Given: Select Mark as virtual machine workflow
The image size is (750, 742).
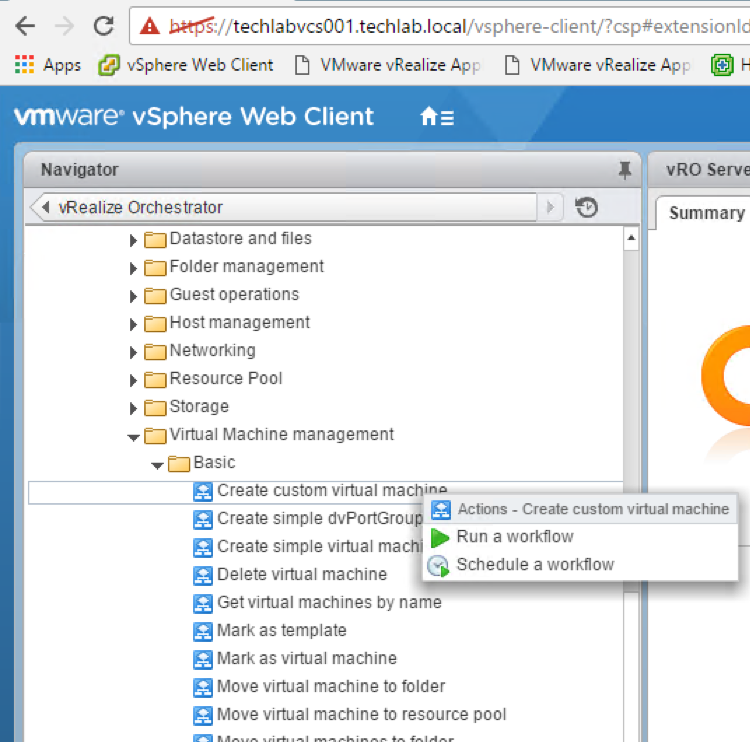Looking at the screenshot, I should [x=307, y=658].
